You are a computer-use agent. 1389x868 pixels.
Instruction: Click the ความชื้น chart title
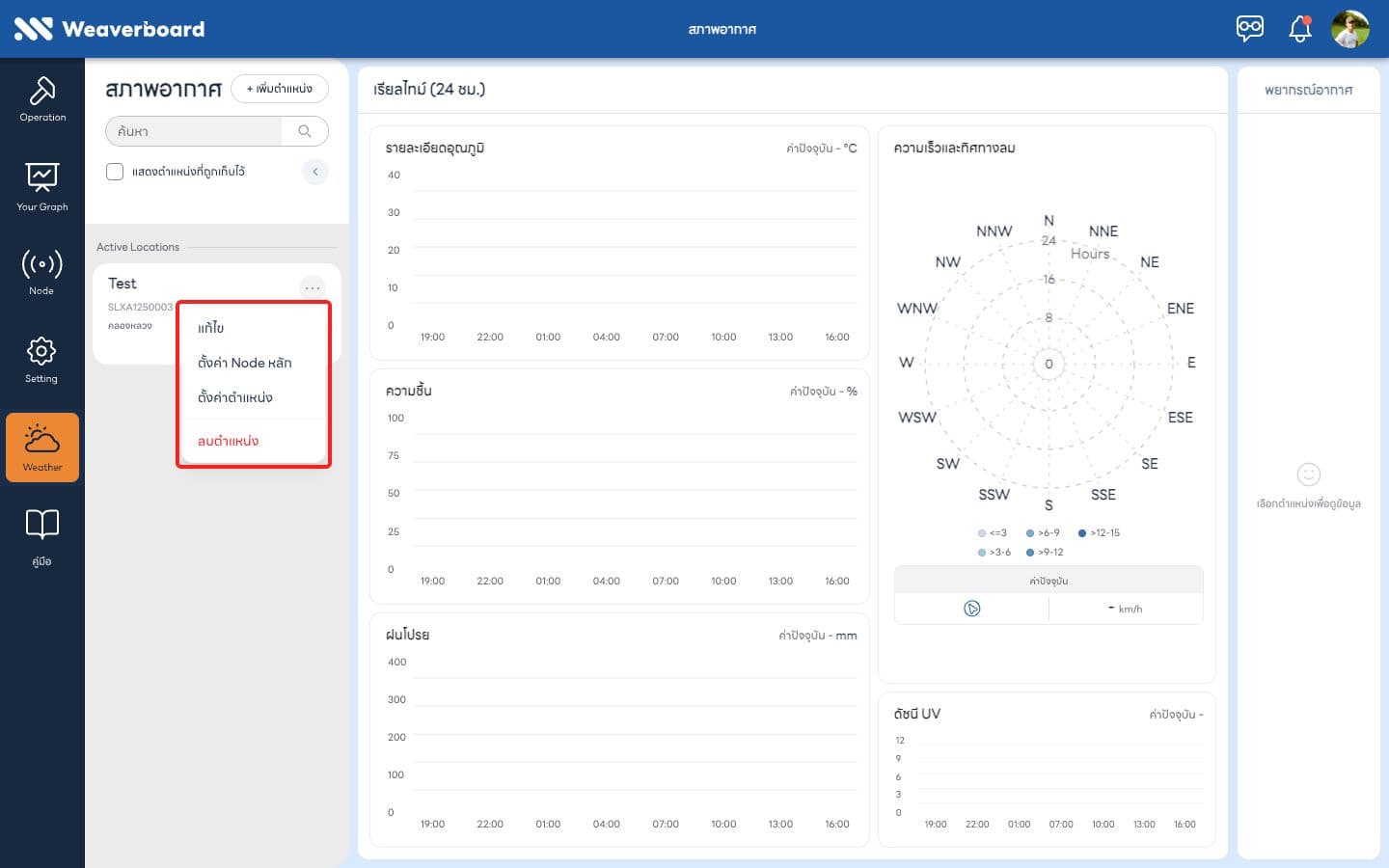409,391
